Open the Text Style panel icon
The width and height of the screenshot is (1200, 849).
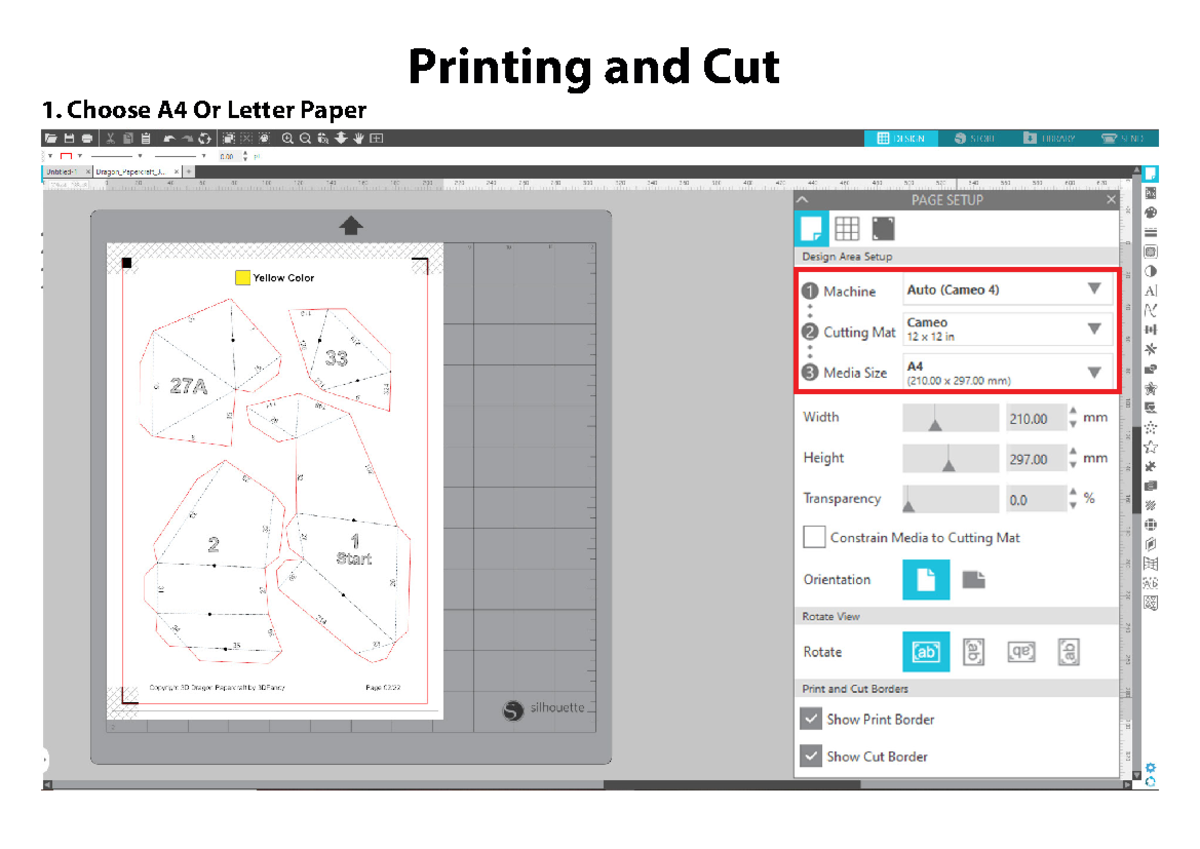click(x=1151, y=290)
